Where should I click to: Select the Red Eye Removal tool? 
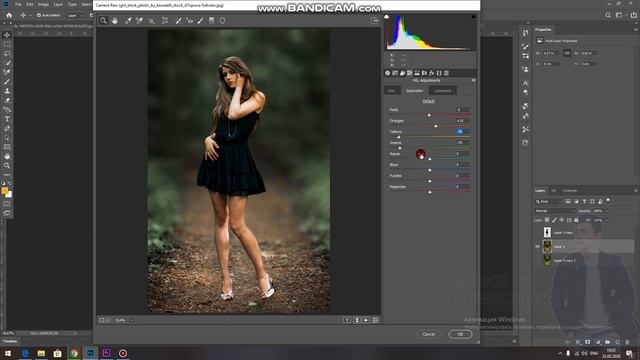click(x=190, y=20)
